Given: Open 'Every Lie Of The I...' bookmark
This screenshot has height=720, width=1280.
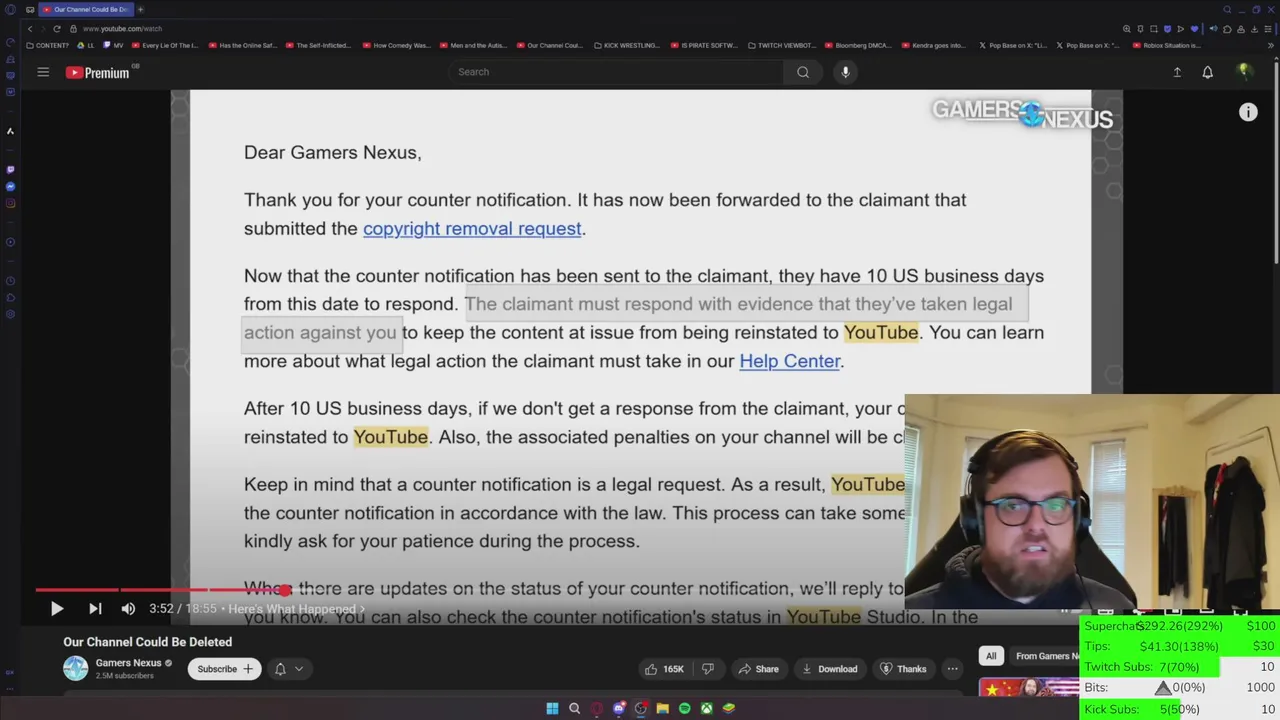Looking at the screenshot, I should click(x=165, y=45).
